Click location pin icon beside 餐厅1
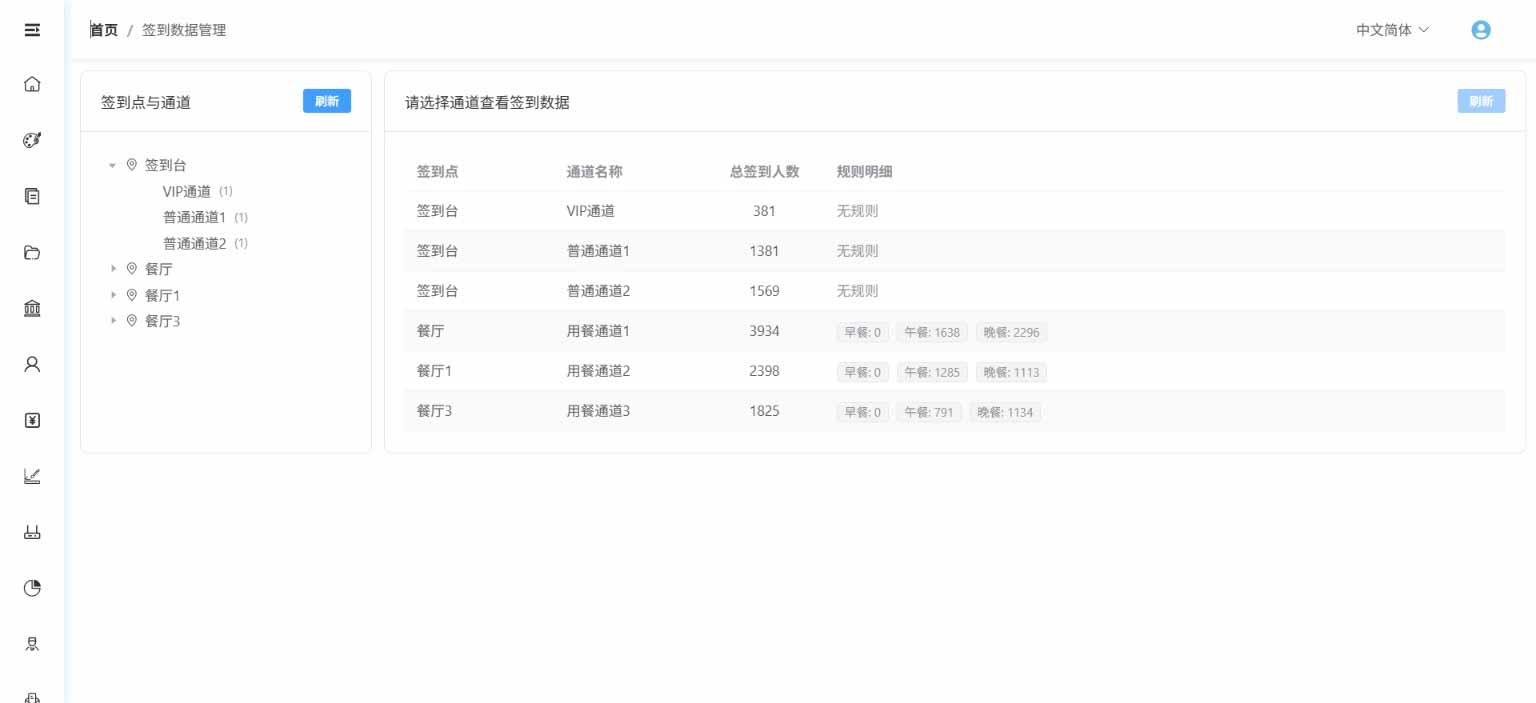1536x703 pixels. point(131,295)
